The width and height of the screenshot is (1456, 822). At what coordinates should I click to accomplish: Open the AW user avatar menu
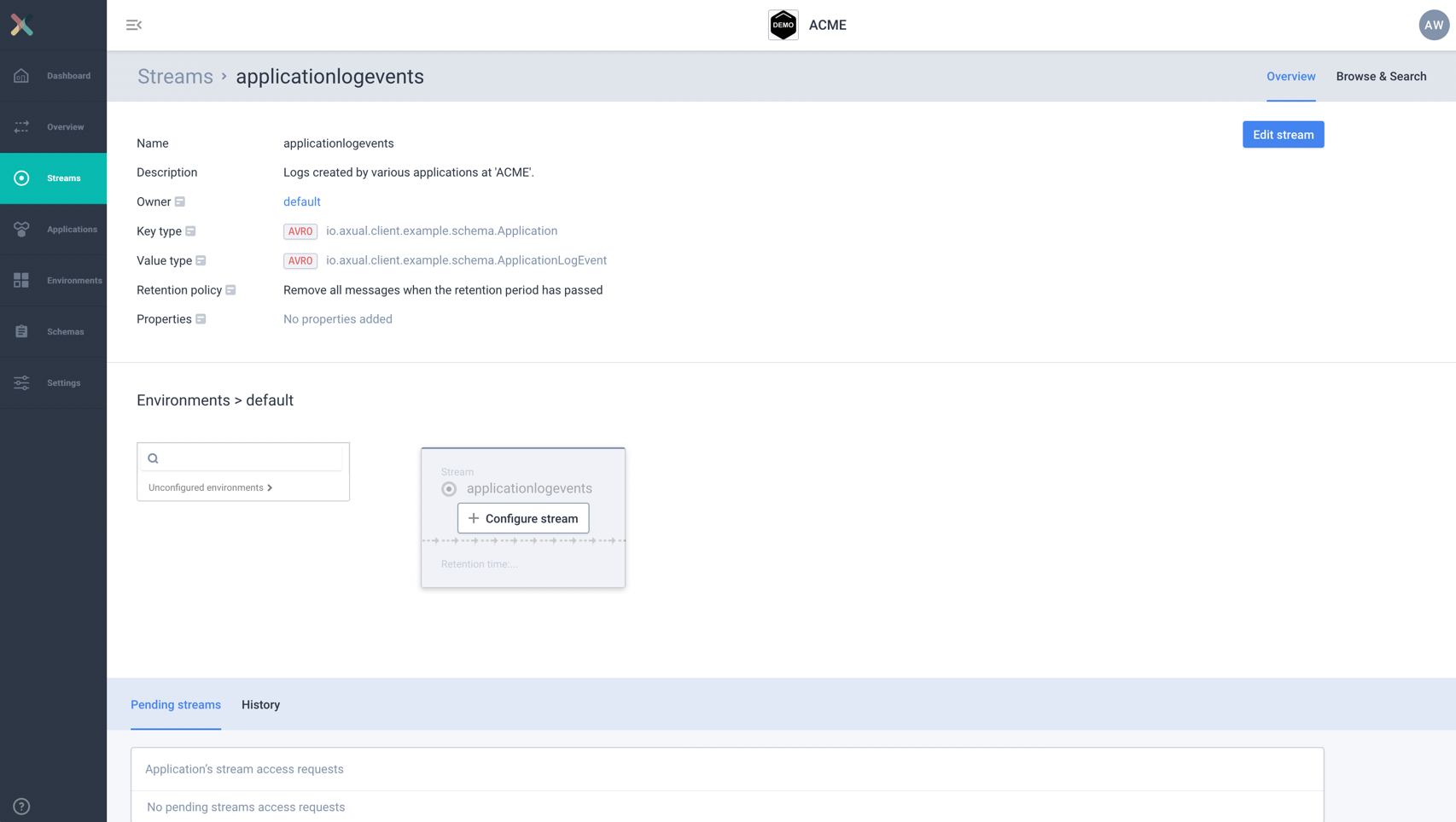click(1434, 25)
